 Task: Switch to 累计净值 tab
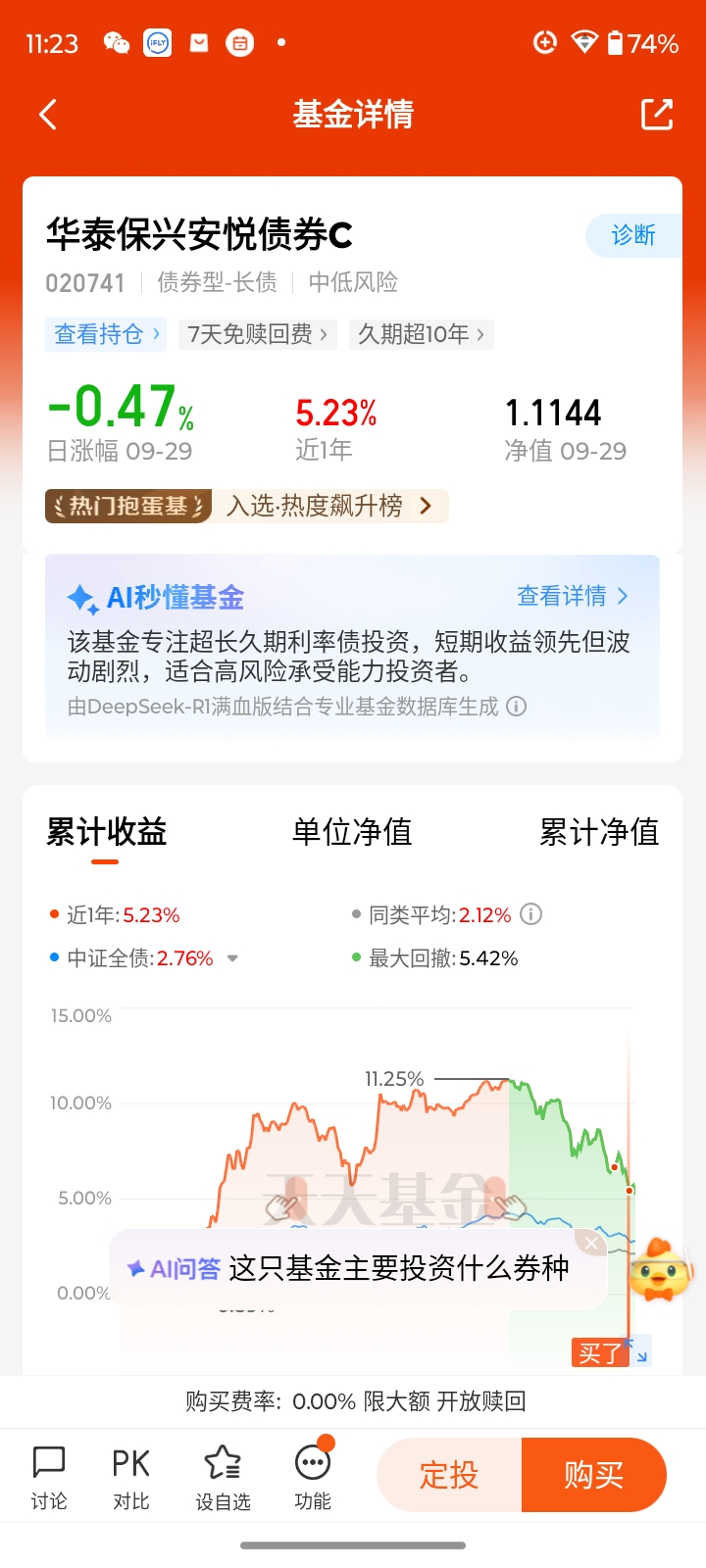coord(598,832)
